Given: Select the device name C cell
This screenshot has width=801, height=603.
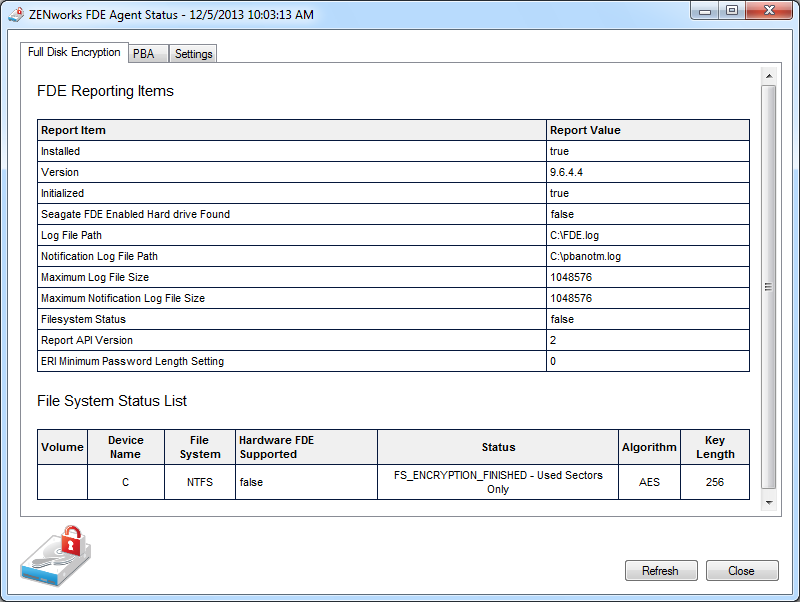Looking at the screenshot, I should pyautogui.click(x=126, y=482).
